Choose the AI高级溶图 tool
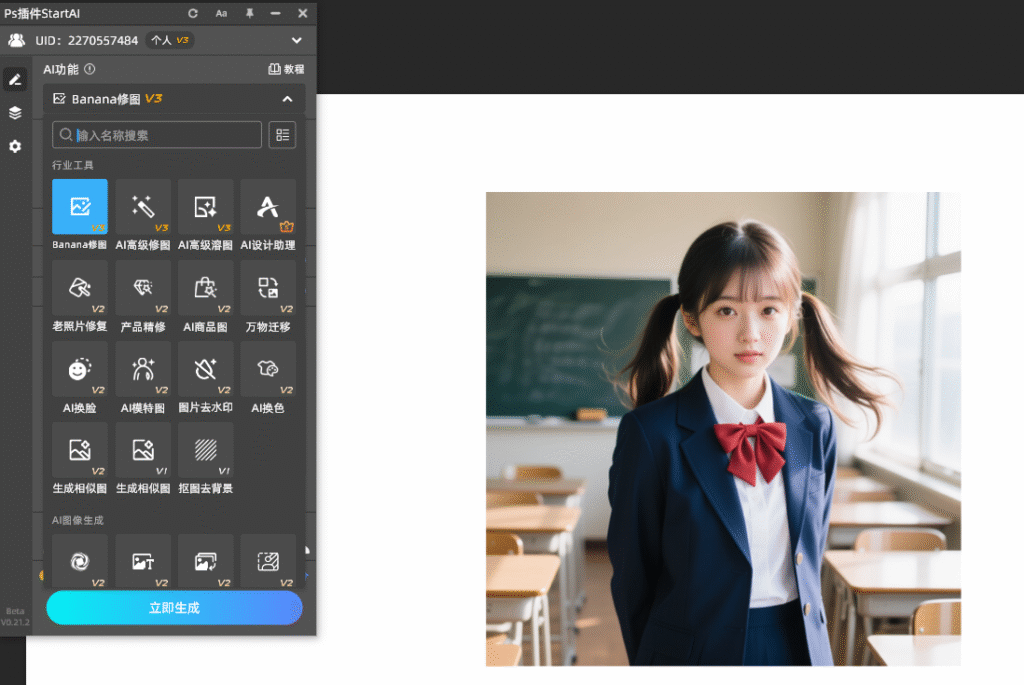1024x685 pixels. 205,207
